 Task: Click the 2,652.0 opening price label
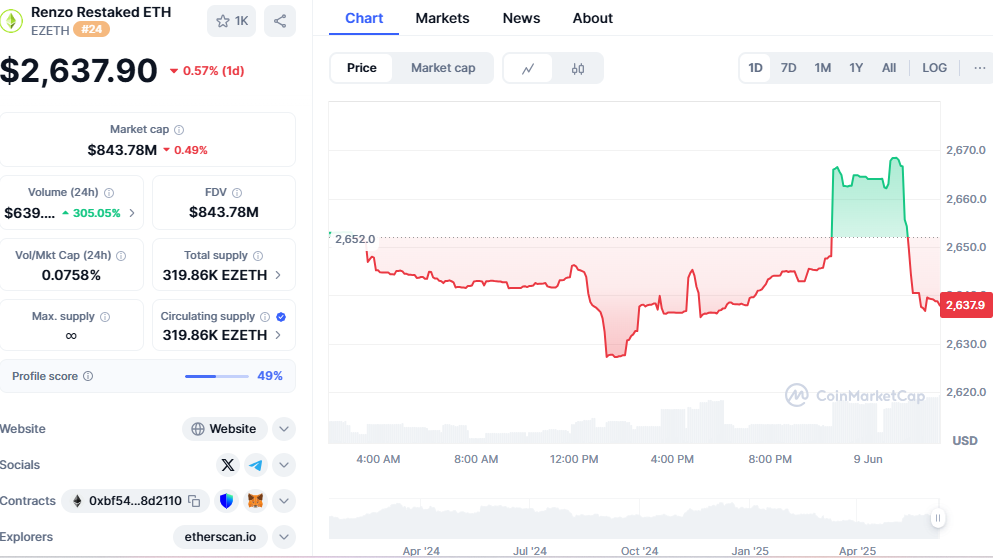[355, 239]
